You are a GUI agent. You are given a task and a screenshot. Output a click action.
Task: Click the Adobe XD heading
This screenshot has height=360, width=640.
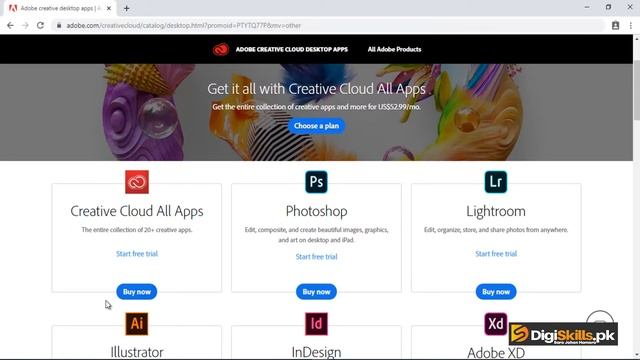point(496,352)
